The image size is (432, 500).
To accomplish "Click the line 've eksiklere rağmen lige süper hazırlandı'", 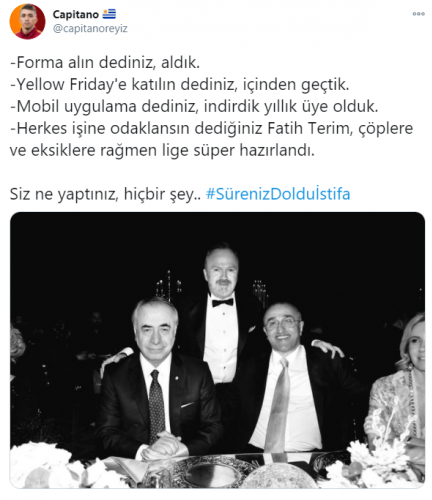I will (162, 150).
